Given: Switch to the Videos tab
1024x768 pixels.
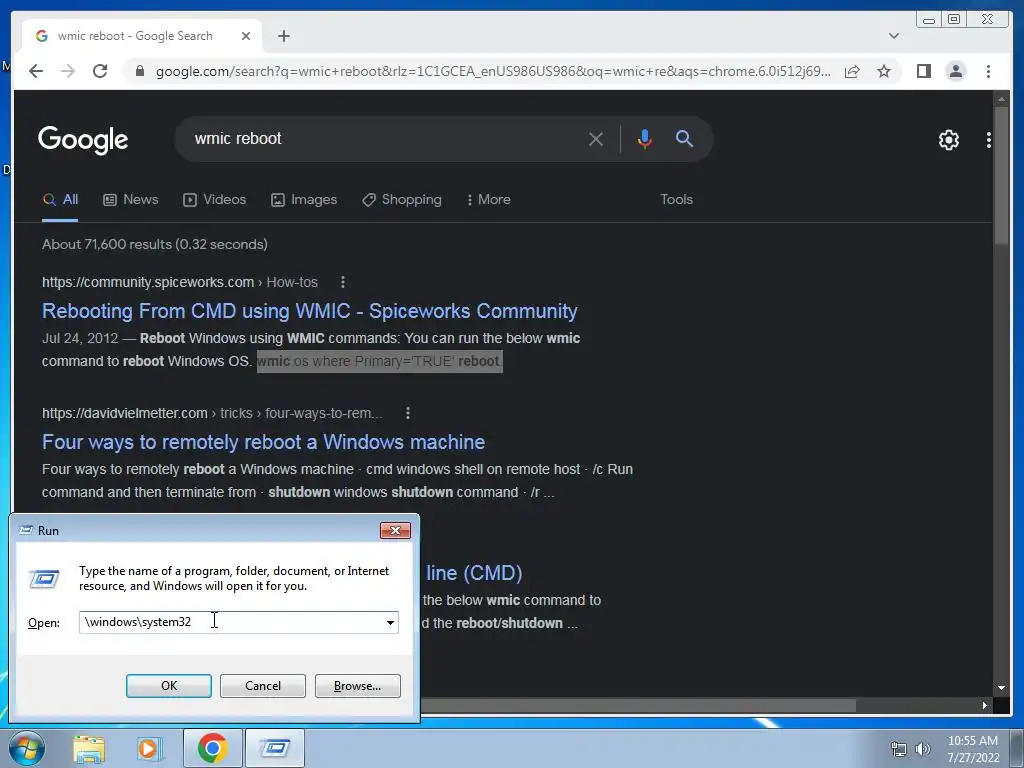Looking at the screenshot, I should (214, 200).
